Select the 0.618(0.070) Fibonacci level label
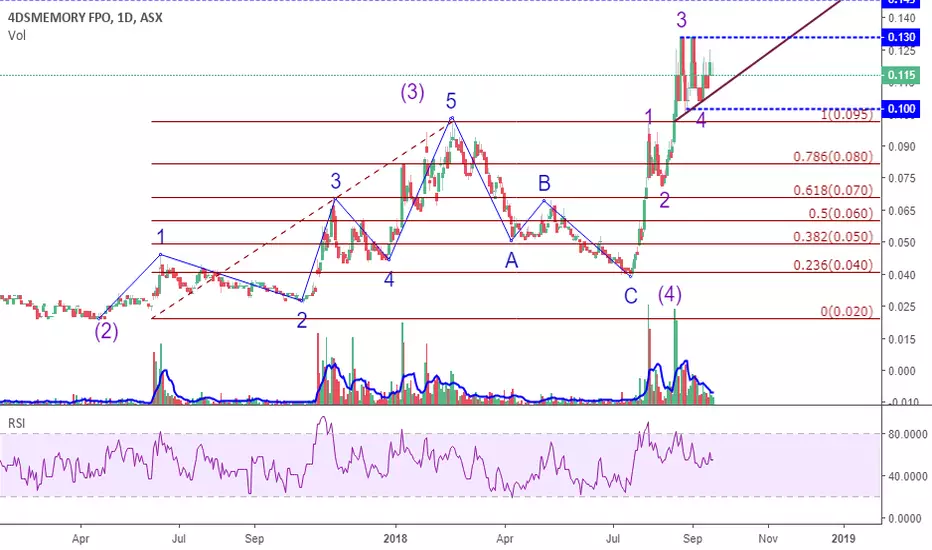This screenshot has width=932, height=550. point(833,191)
